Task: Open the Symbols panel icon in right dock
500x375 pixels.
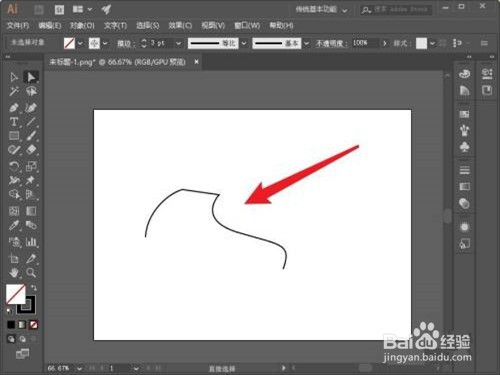Action: click(464, 147)
